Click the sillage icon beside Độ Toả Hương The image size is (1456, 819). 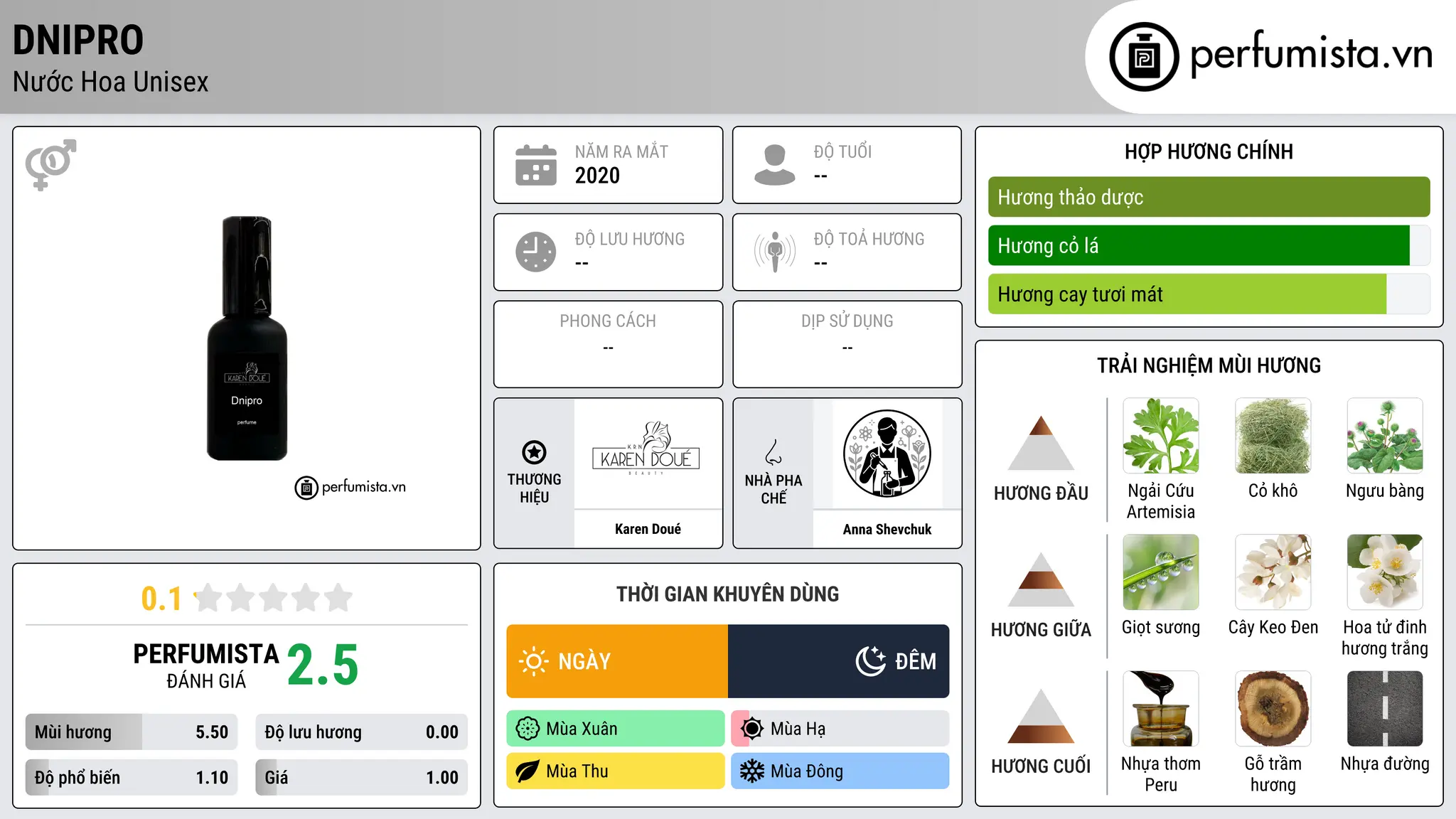pyautogui.click(x=775, y=252)
